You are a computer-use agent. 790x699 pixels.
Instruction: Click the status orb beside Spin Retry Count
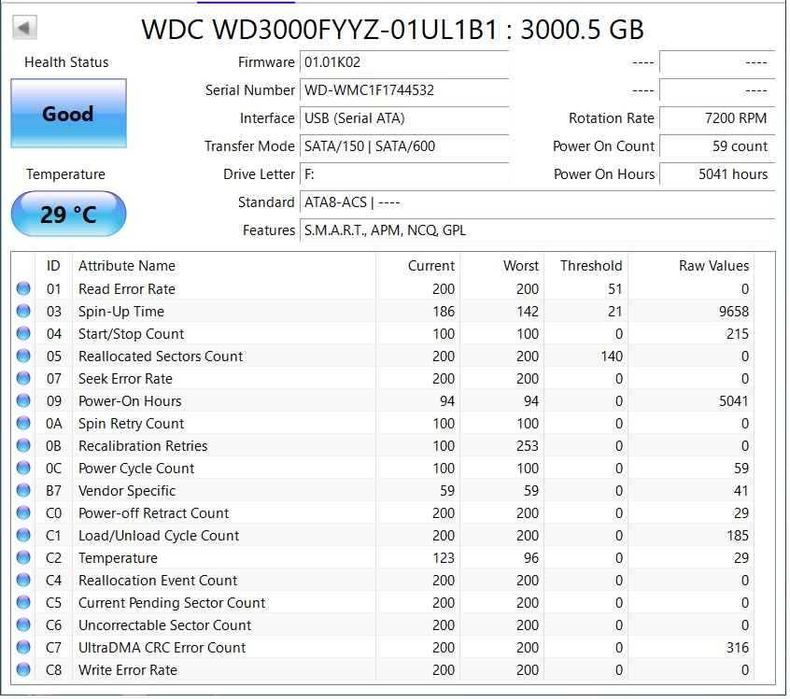point(23,423)
